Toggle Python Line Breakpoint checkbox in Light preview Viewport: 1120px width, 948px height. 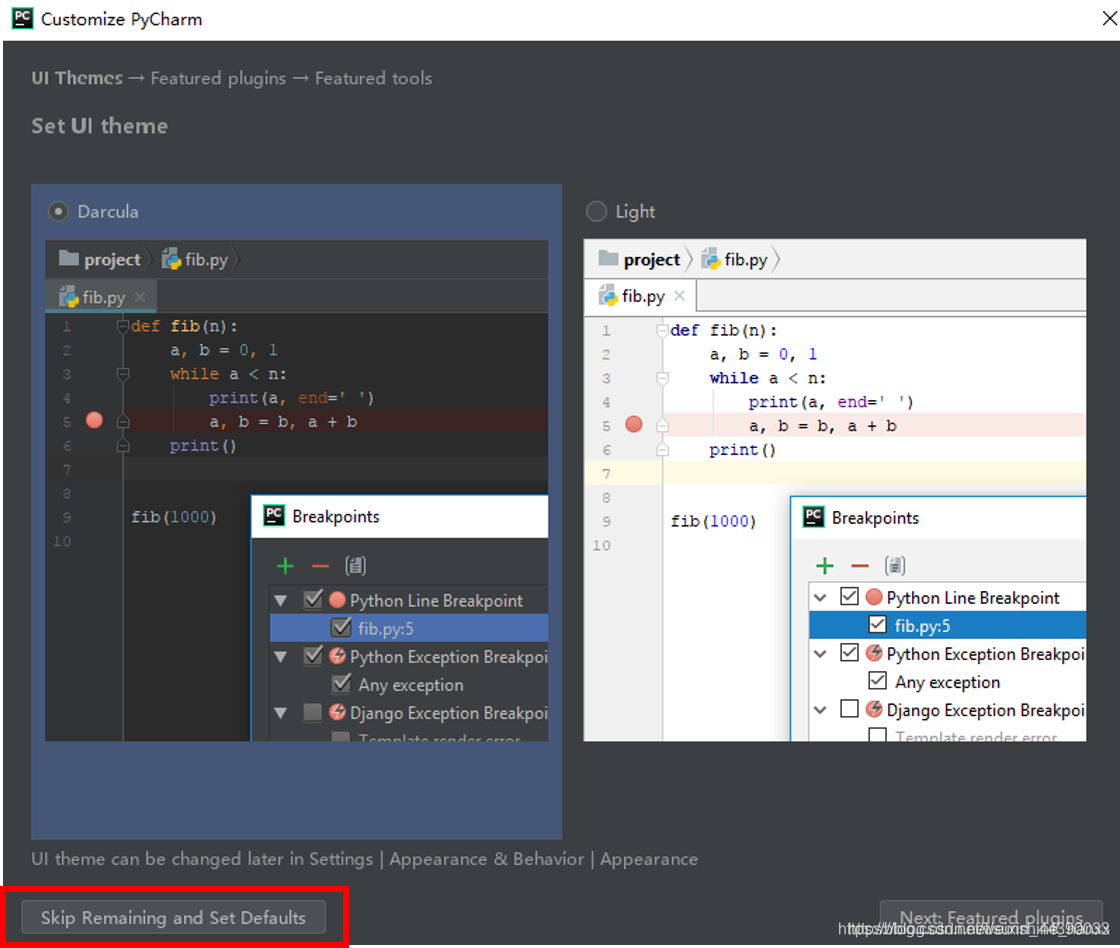(x=849, y=596)
